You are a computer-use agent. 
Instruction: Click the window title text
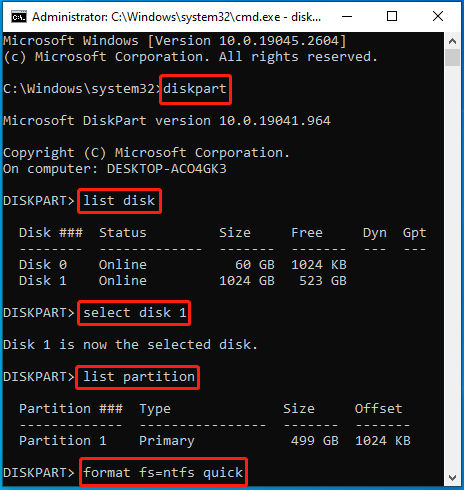[x=177, y=17]
